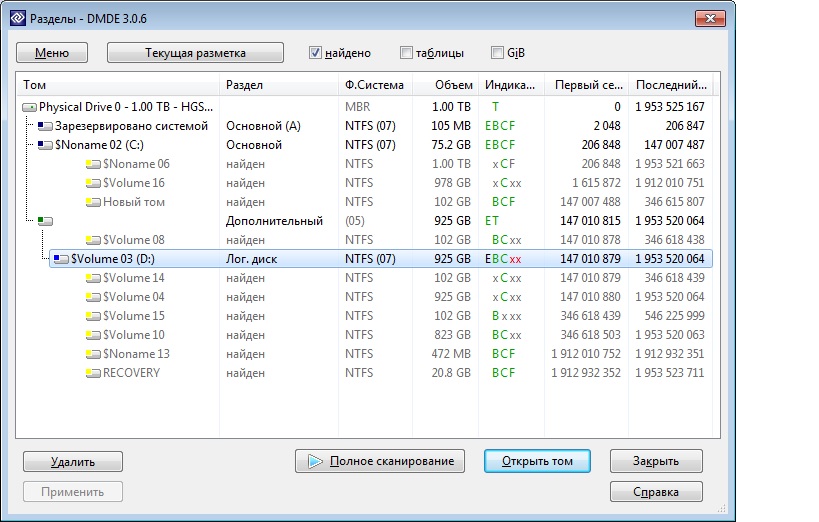Click the Текущая разметка button
The height and width of the screenshot is (522, 819).
[x=195, y=53]
